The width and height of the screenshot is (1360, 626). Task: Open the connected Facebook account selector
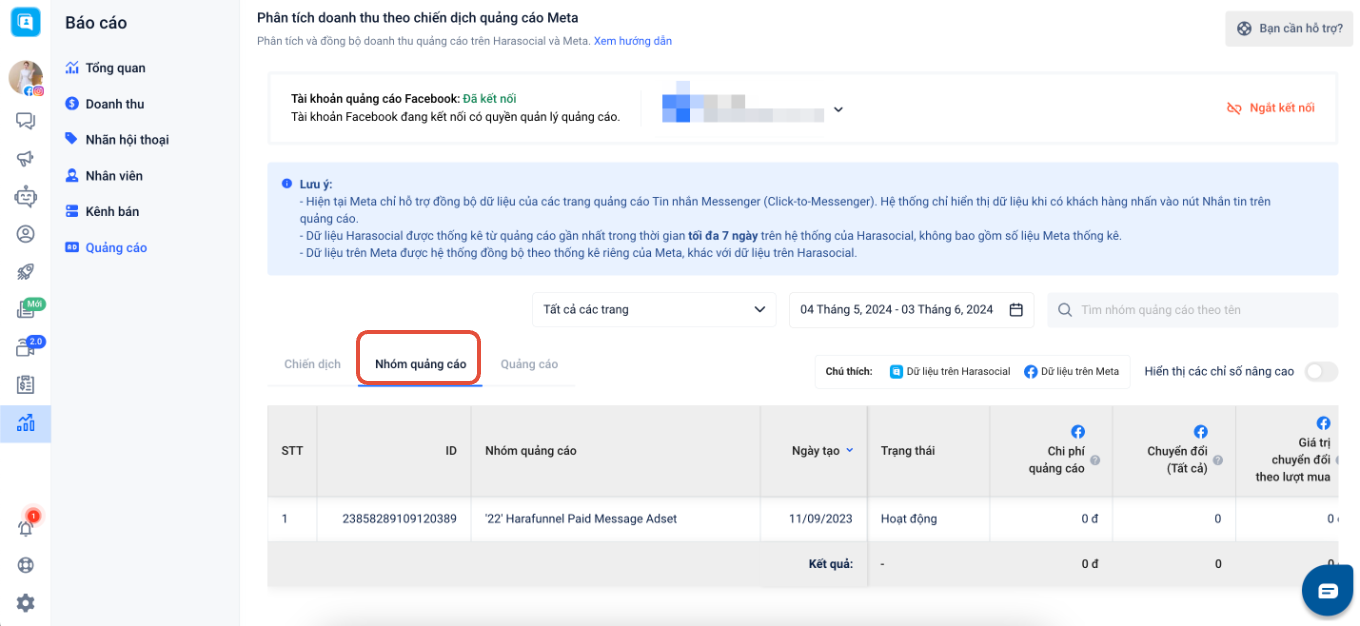[838, 110]
